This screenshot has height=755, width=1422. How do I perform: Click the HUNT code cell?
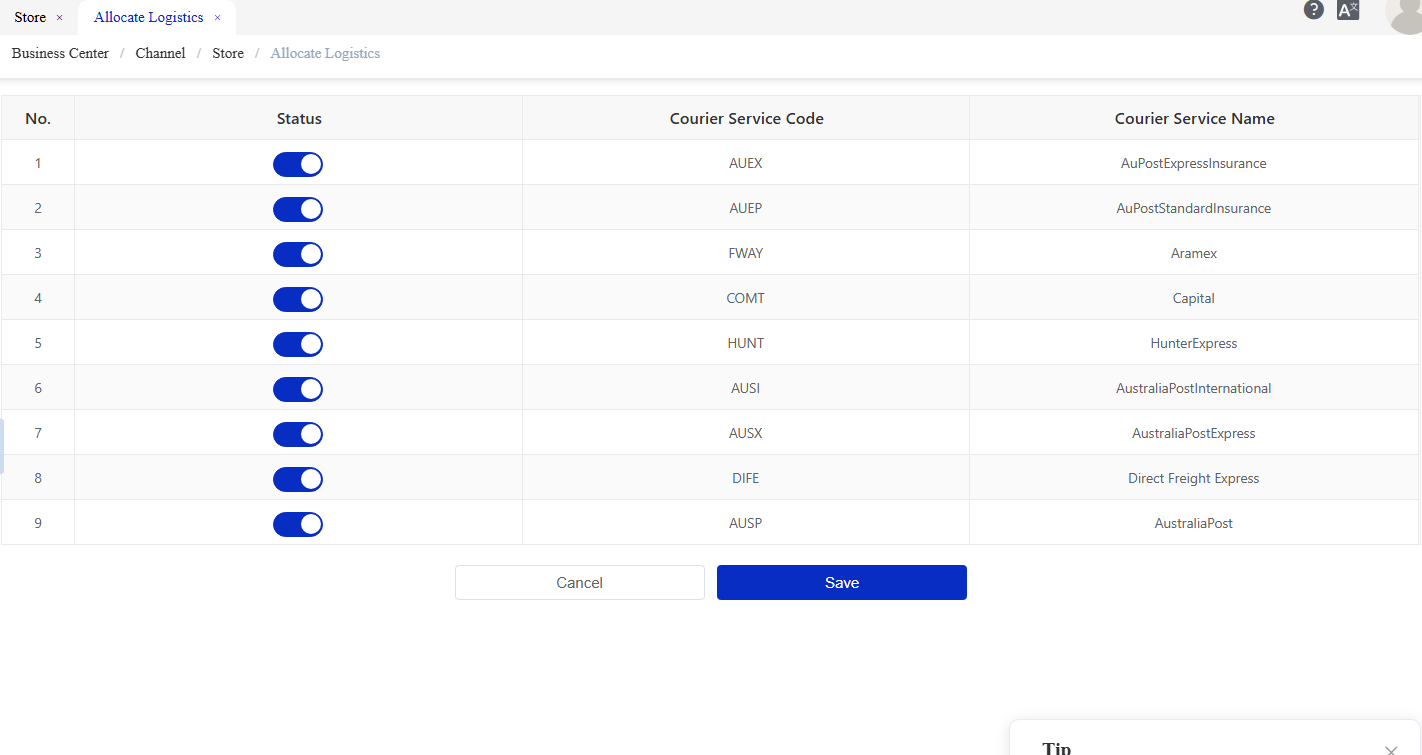(746, 343)
